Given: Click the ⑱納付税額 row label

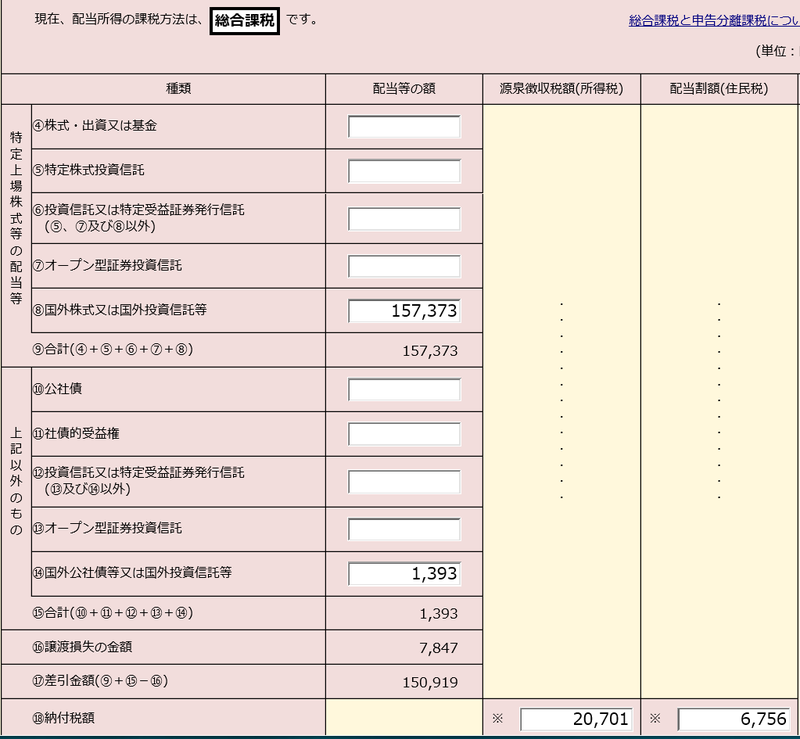Looking at the screenshot, I should (63, 718).
